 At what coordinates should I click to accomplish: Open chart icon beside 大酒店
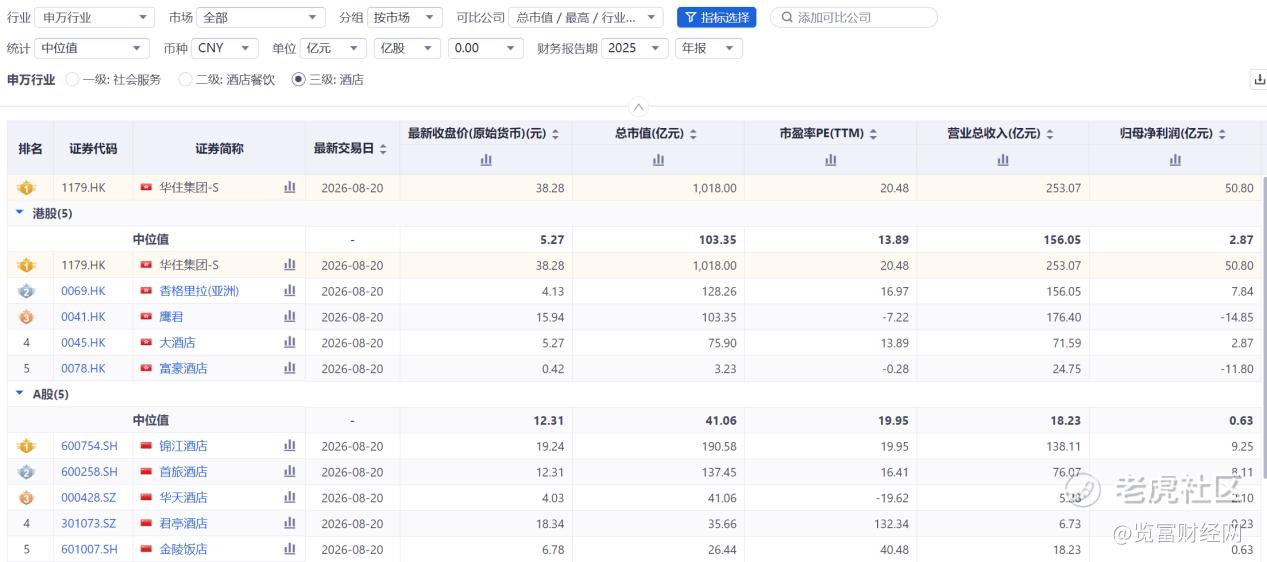pos(290,343)
